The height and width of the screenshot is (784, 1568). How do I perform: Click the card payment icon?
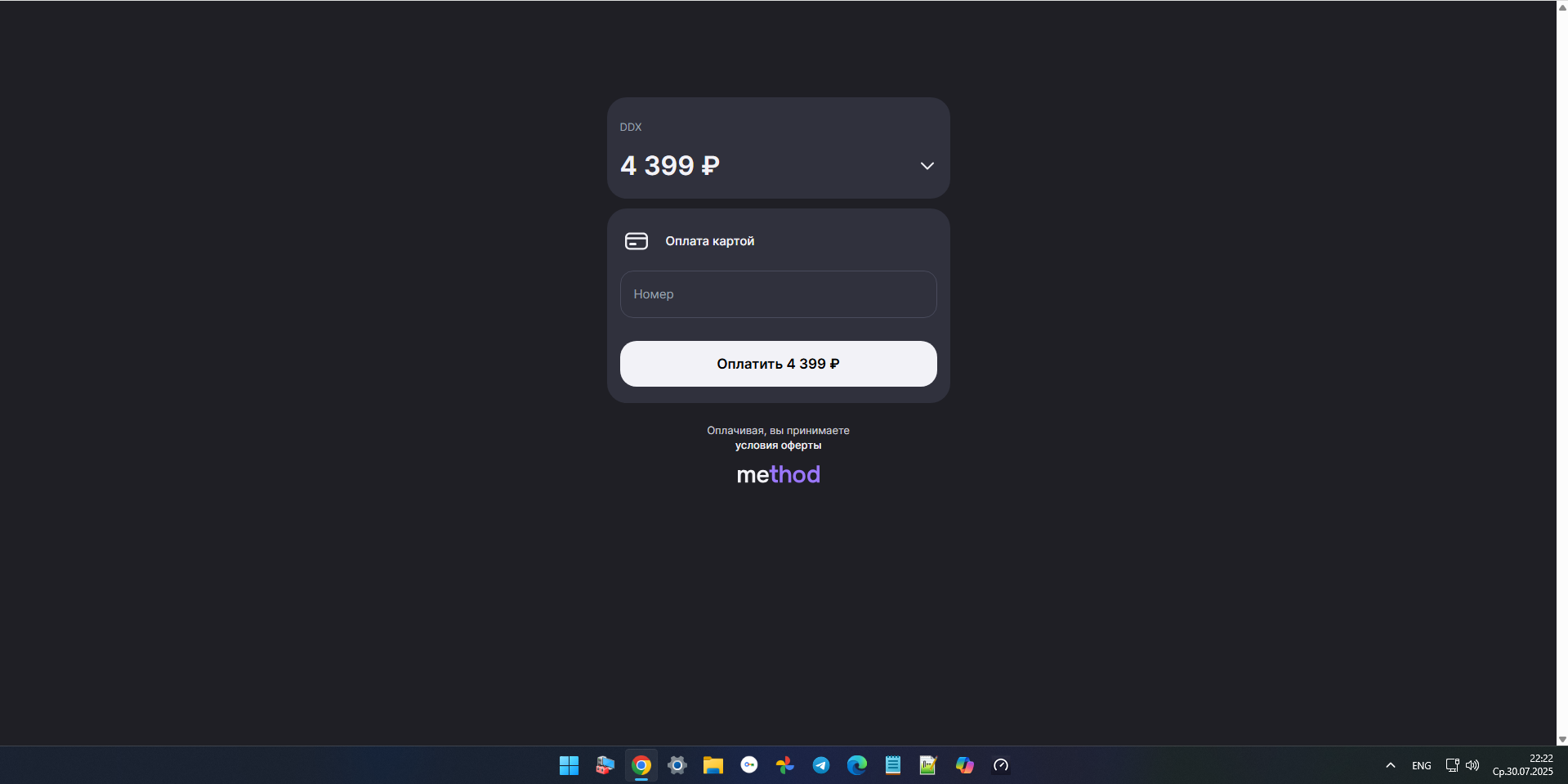click(636, 241)
